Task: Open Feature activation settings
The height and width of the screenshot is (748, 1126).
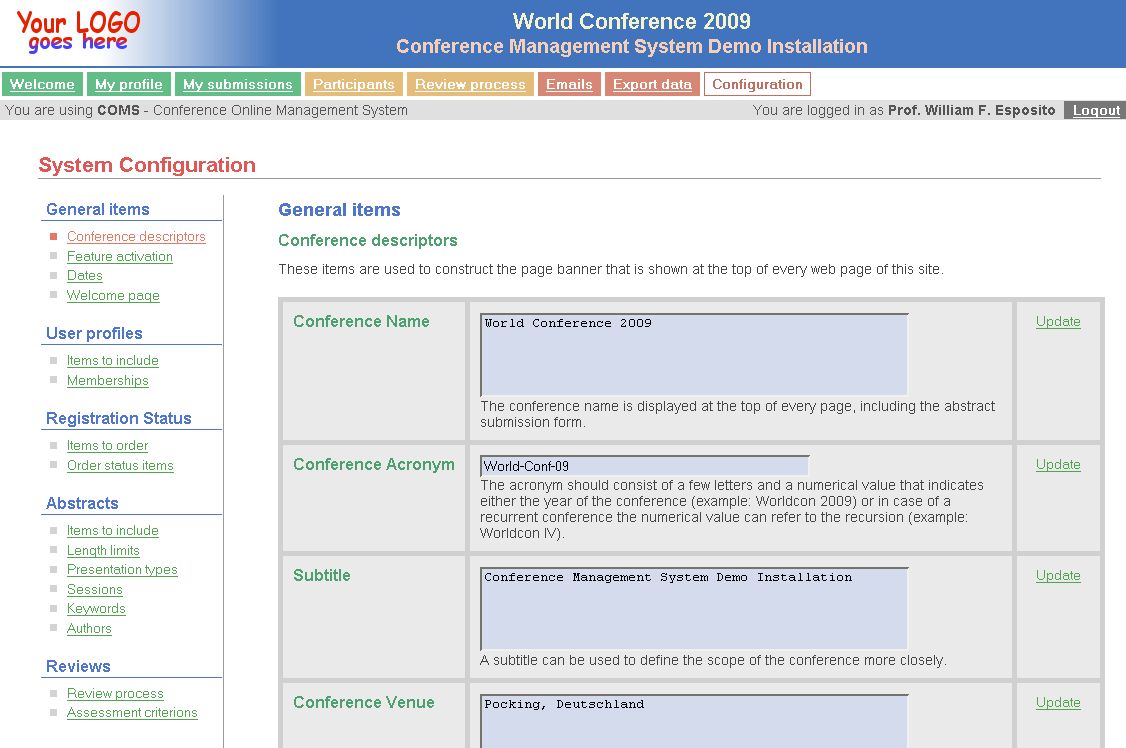Action: [119, 256]
